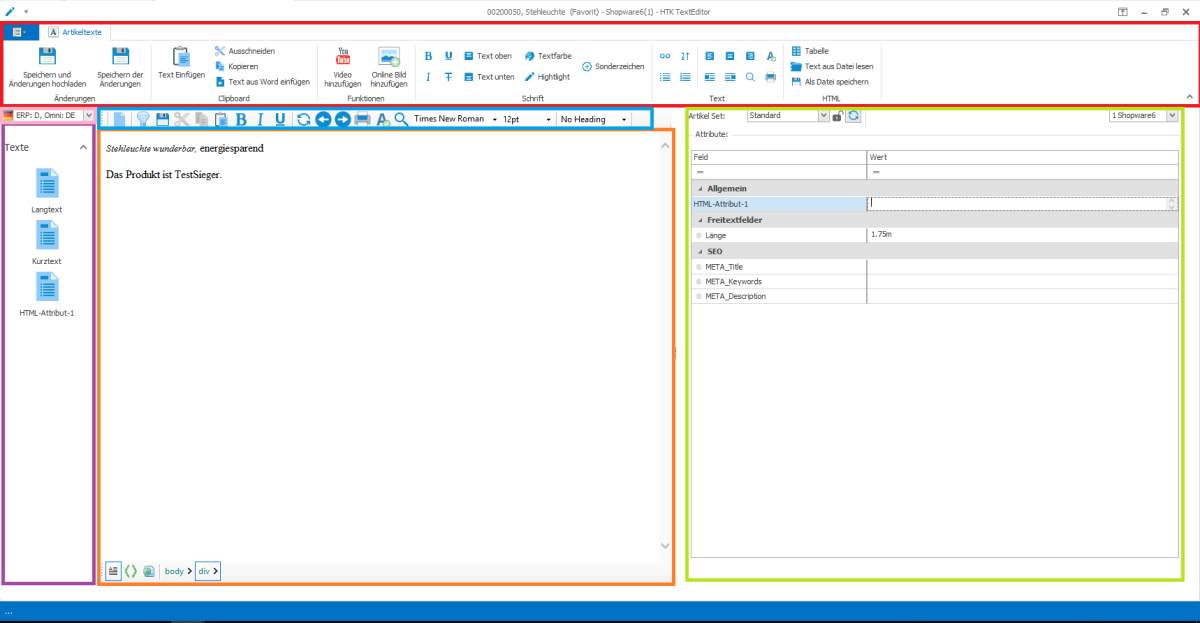This screenshot has width=1200, height=623.
Task: Click Online Bild hinzufügen icon
Action: point(389,56)
